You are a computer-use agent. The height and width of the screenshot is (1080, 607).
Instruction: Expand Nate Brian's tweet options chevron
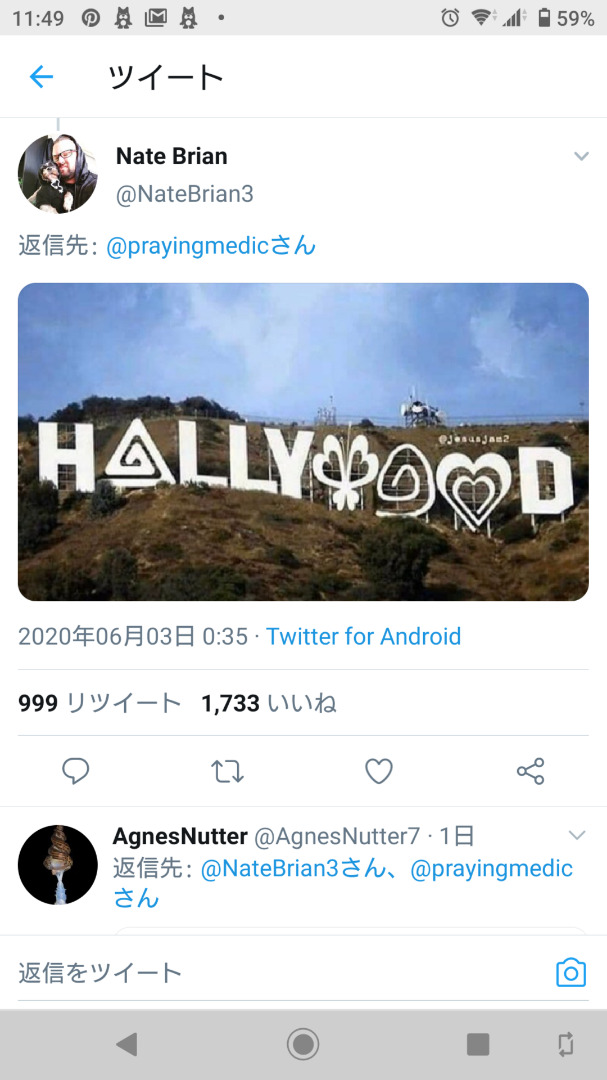click(581, 157)
